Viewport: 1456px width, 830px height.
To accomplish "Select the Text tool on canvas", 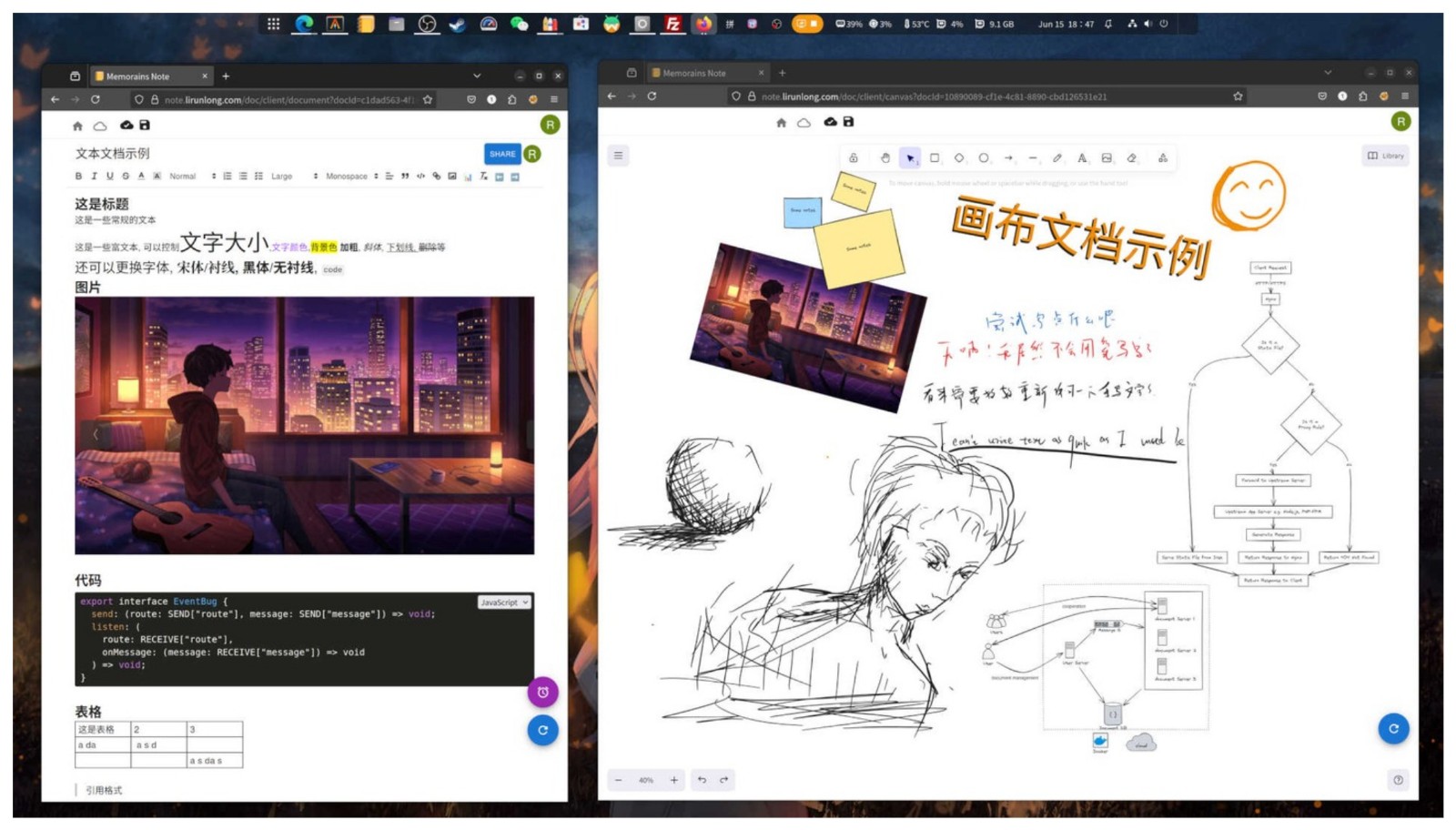I will click(1082, 158).
